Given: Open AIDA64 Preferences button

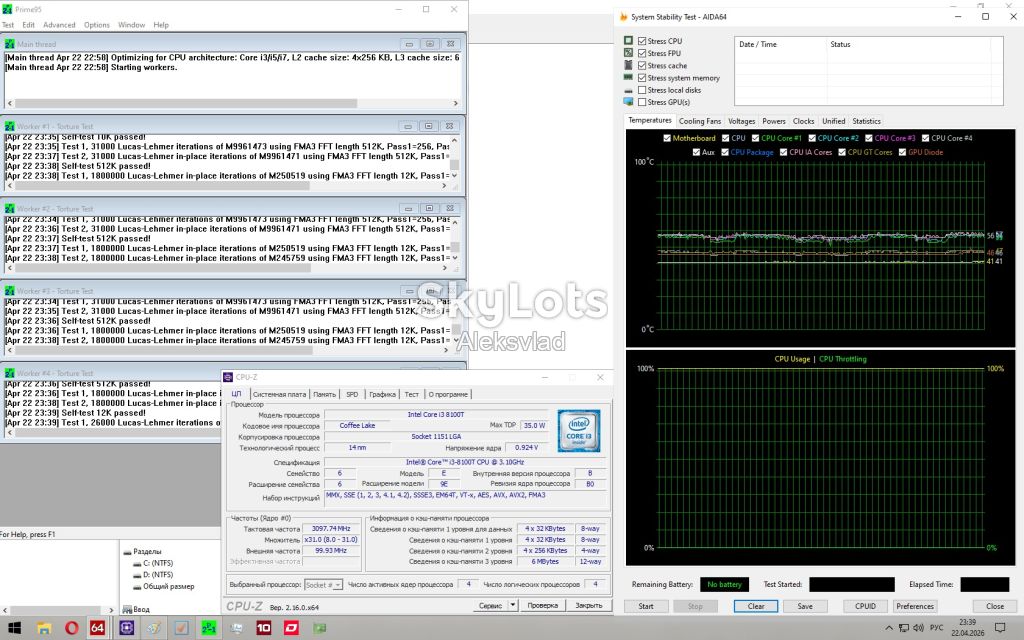Looking at the screenshot, I should (x=915, y=606).
